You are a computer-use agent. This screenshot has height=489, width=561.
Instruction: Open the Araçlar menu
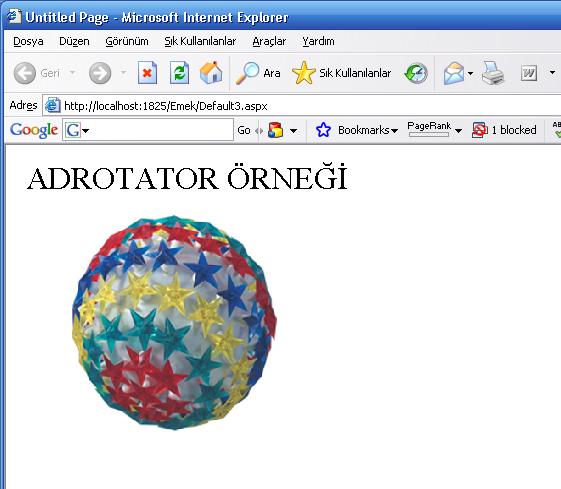click(269, 41)
